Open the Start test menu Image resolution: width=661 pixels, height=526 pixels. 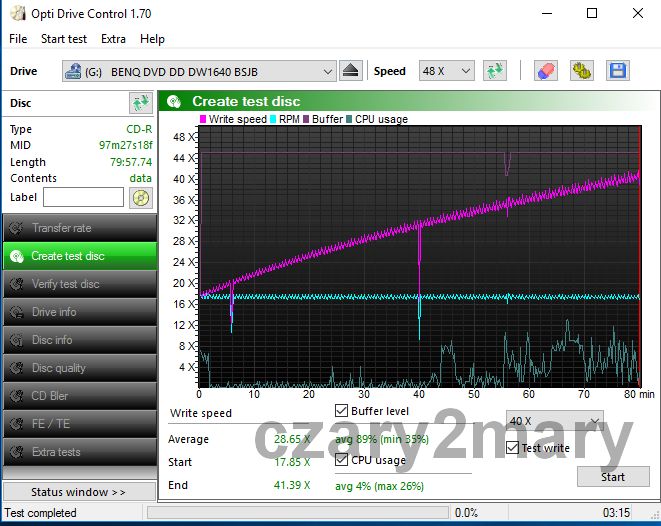coord(63,39)
